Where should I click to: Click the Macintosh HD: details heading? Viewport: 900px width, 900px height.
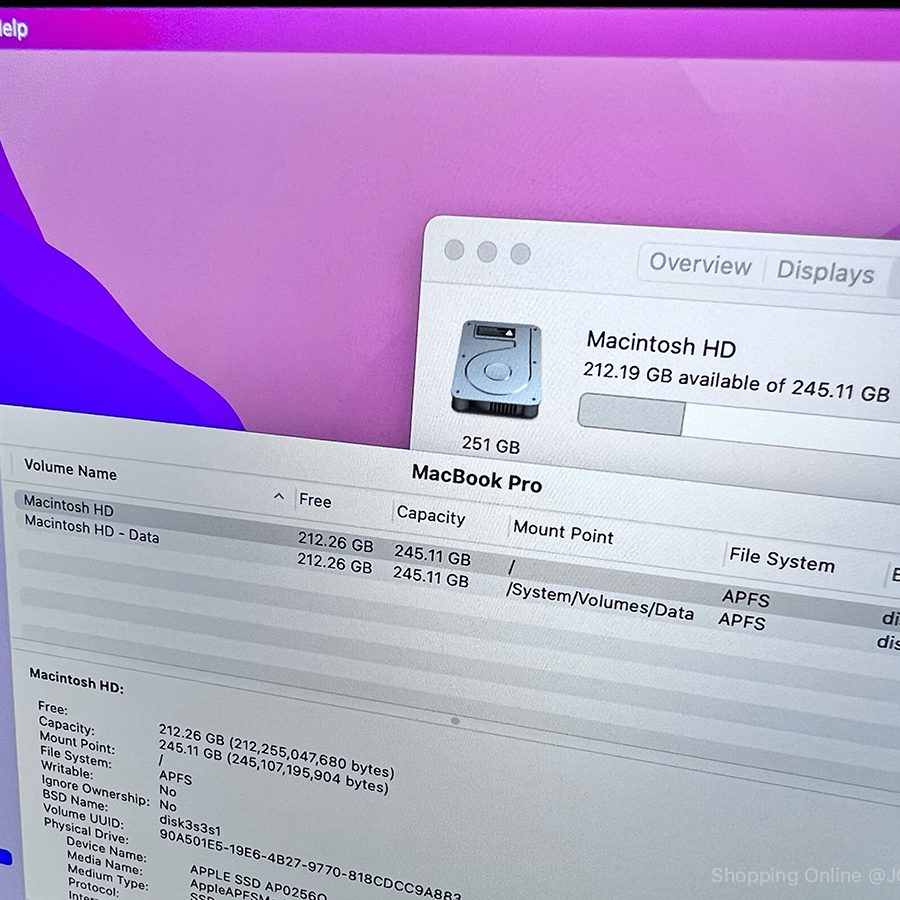pyautogui.click(x=76, y=681)
